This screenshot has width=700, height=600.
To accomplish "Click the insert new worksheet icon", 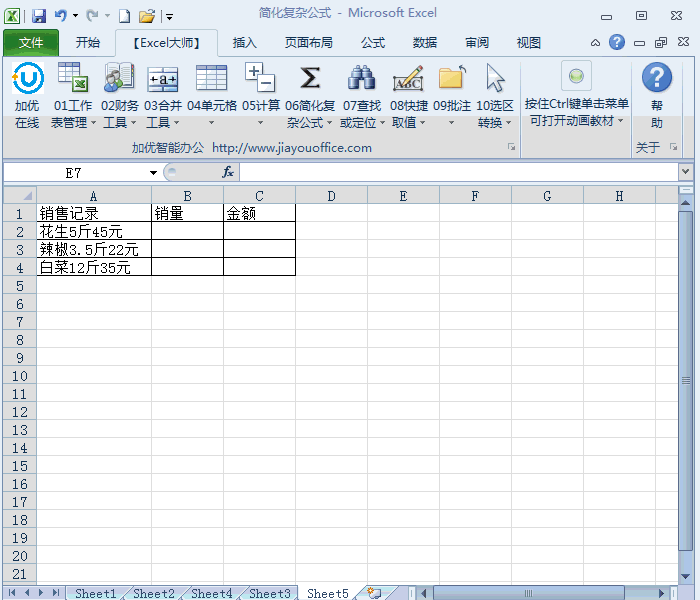I will click(374, 593).
